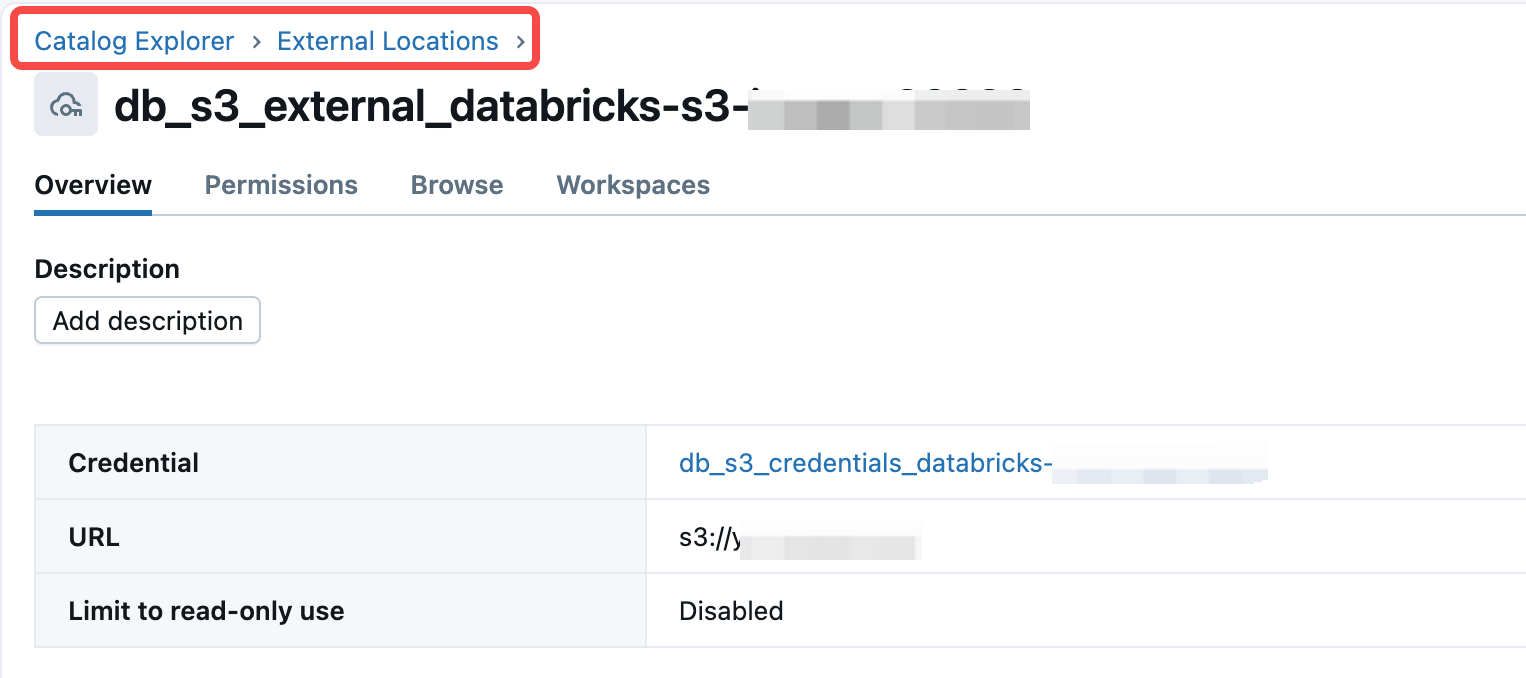1526x678 pixels.
Task: Click the active Overview tab underline indicator
Action: point(92,210)
